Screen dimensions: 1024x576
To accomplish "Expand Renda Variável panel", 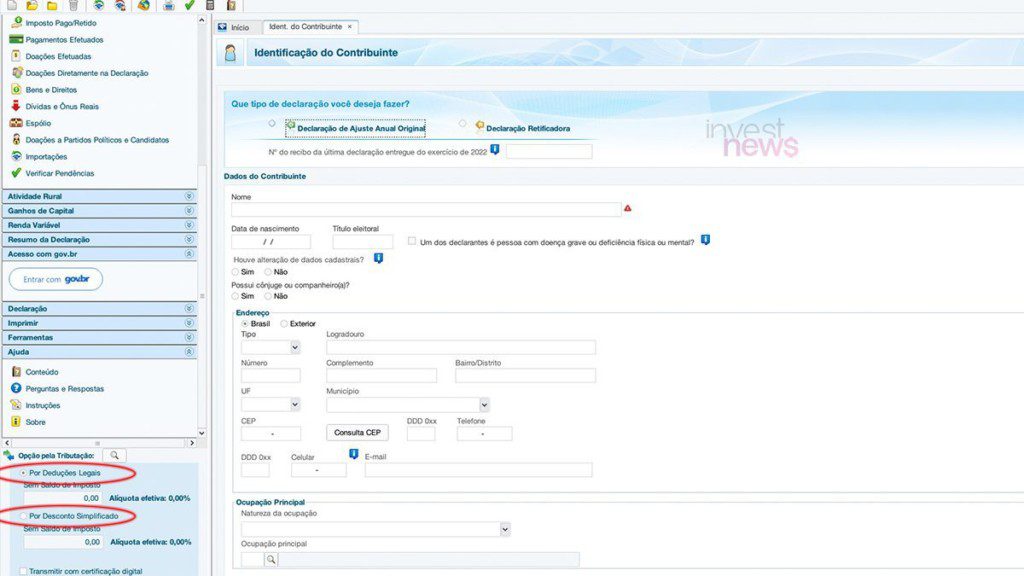I will click(x=189, y=225).
